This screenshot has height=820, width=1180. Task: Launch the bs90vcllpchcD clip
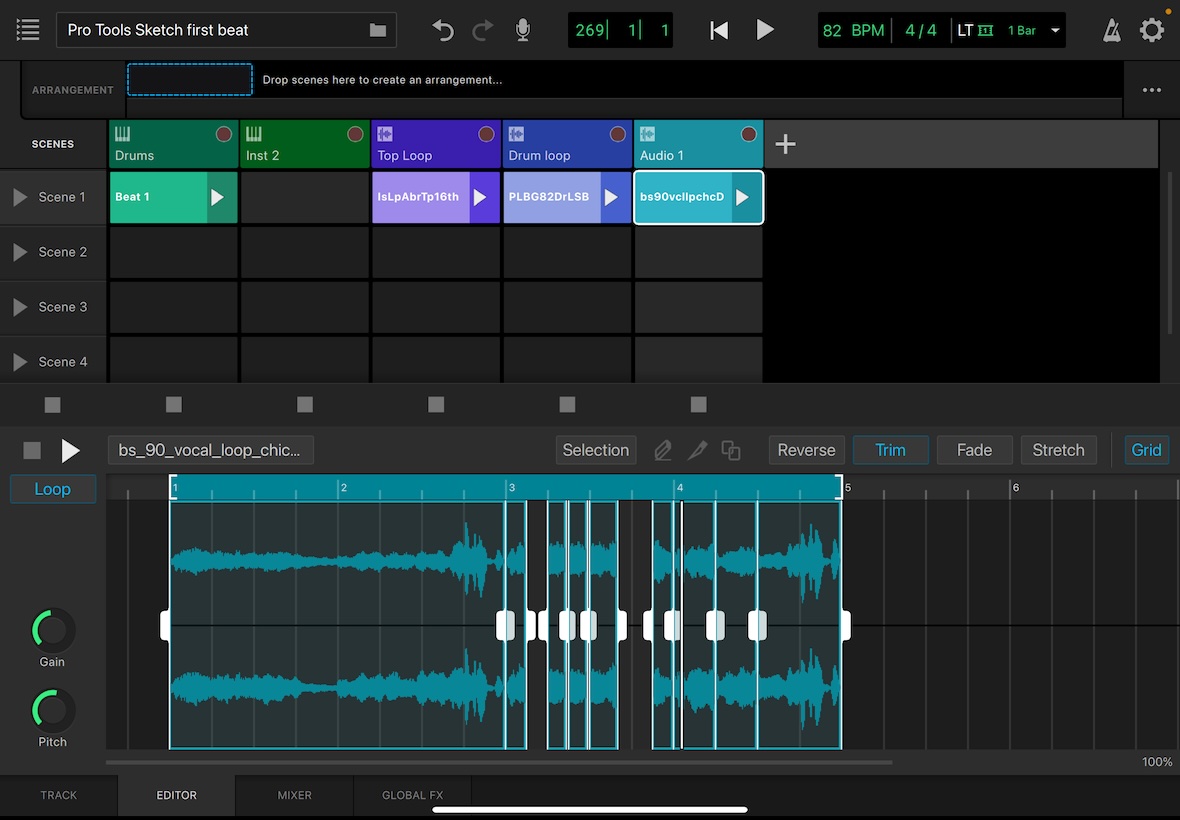743,197
